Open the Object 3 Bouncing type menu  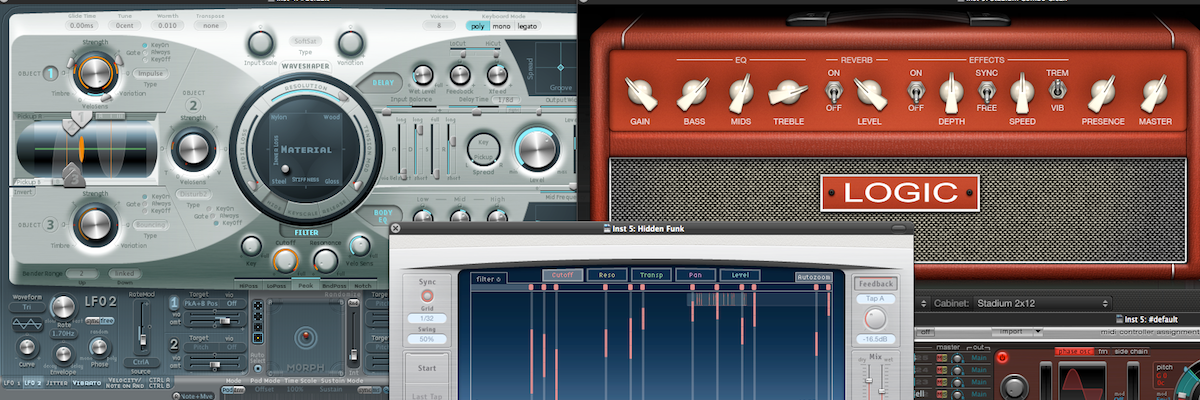coord(151,225)
